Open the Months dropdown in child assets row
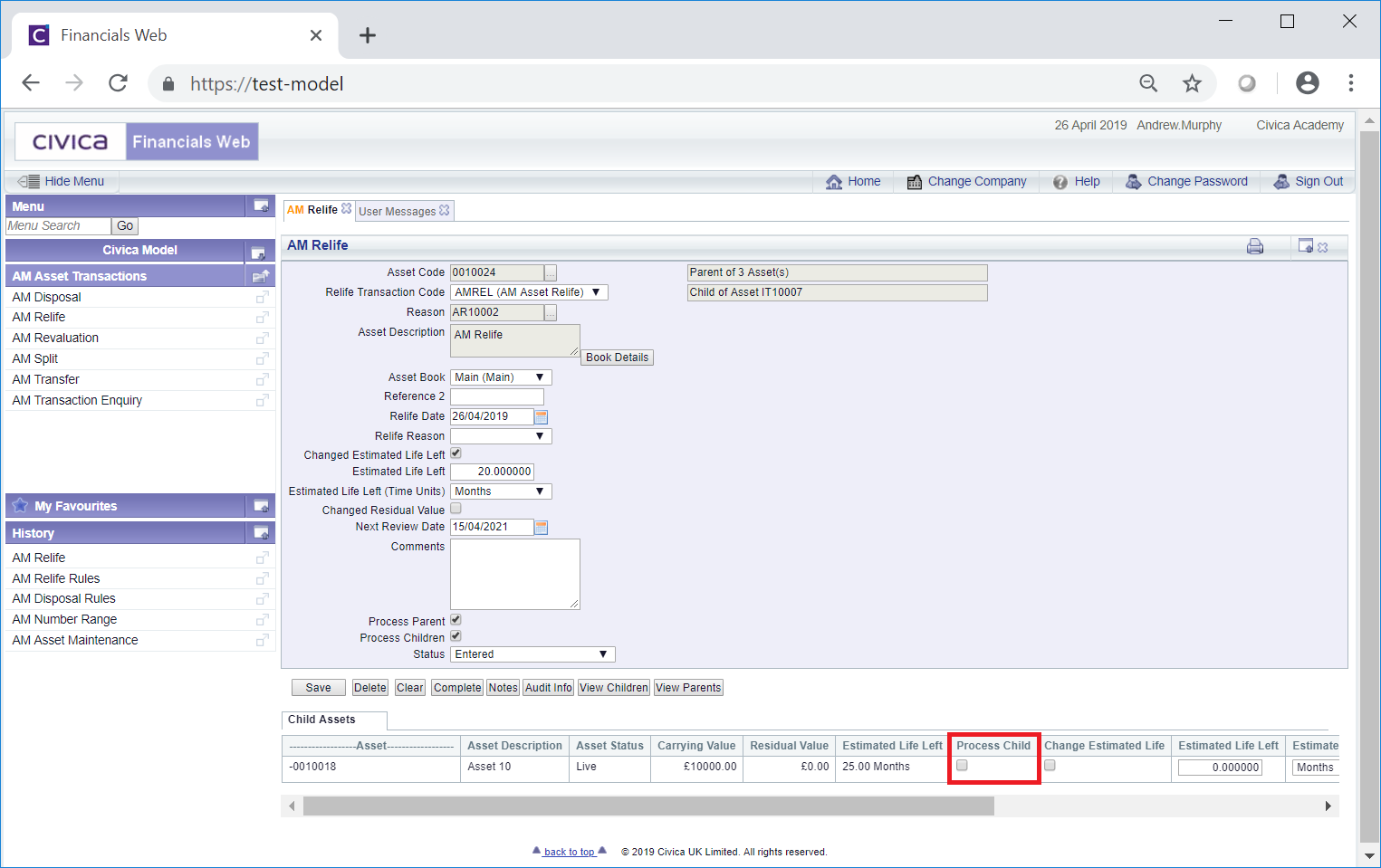The image size is (1381, 868). pos(1316,768)
